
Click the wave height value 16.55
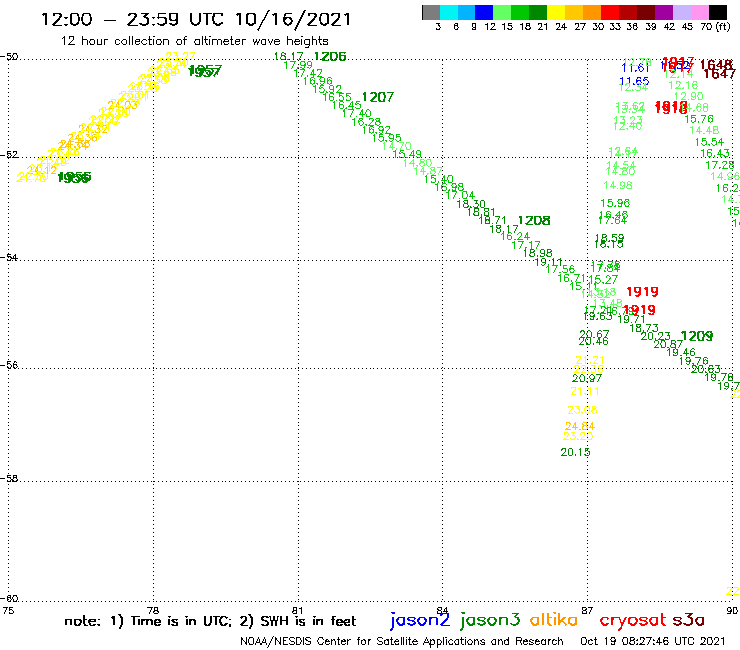(x=337, y=97)
